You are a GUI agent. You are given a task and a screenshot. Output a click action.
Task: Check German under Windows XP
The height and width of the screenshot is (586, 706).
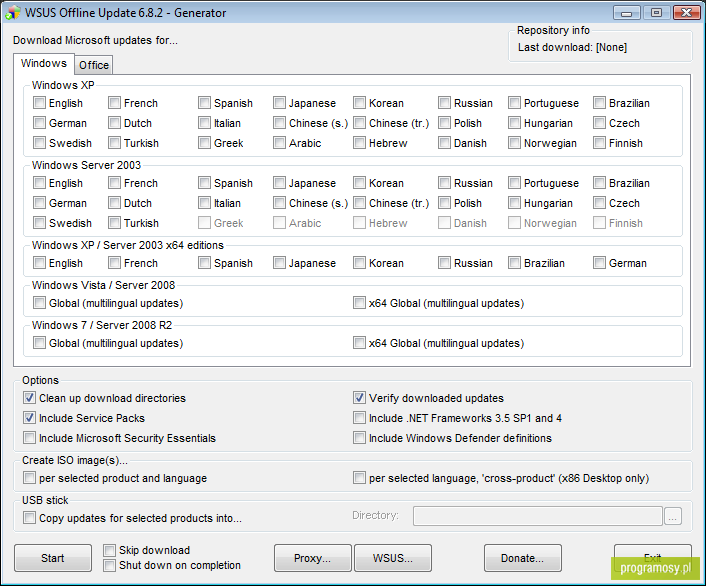click(x=40, y=123)
